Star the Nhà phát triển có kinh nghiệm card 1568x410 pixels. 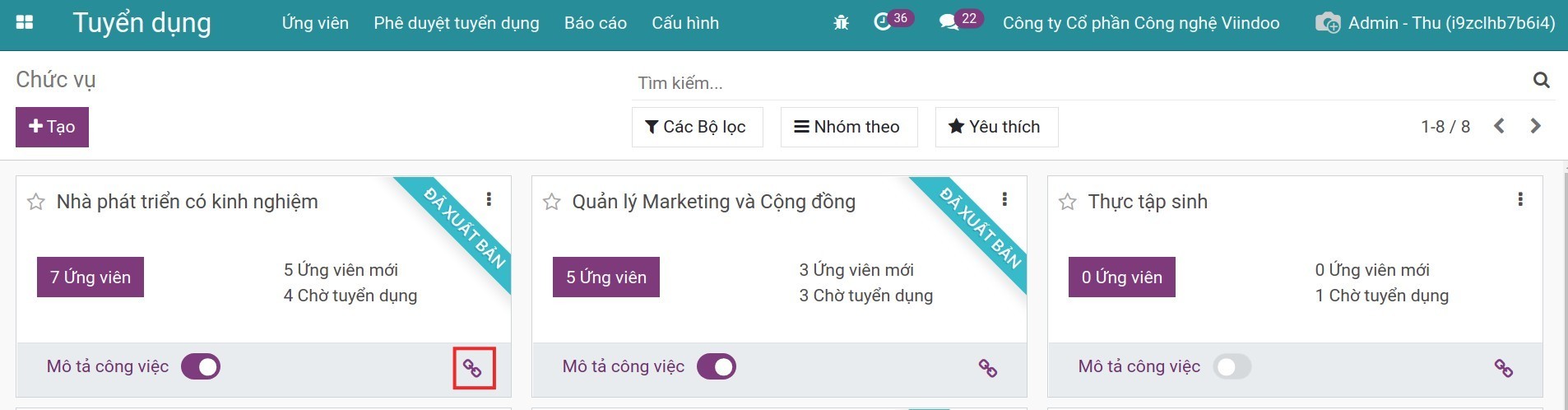tap(36, 202)
